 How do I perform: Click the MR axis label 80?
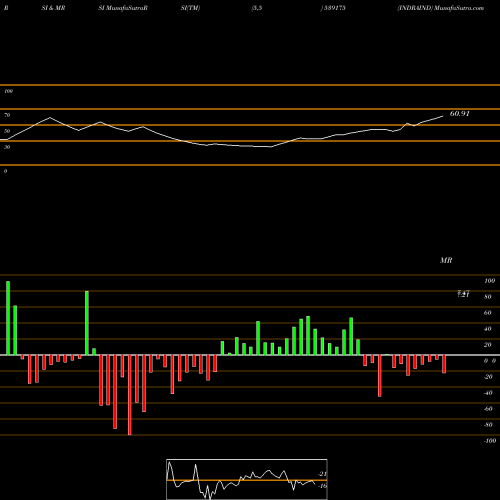point(488,297)
